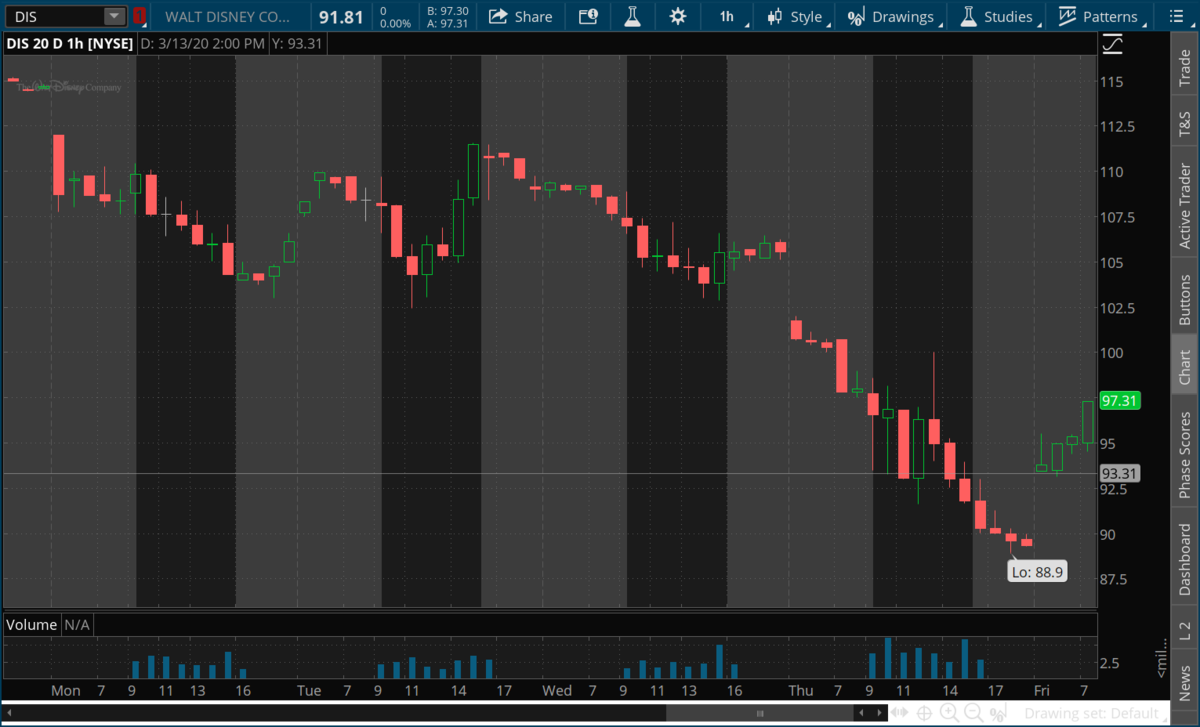Click the N/A value next to Volume
Screen dimensions: 1200x727
point(77,625)
